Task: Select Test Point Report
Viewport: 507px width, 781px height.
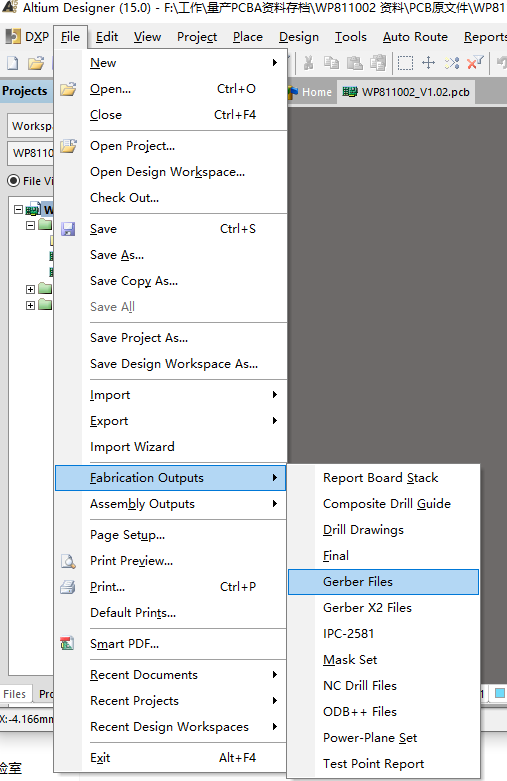Action: coord(383,764)
